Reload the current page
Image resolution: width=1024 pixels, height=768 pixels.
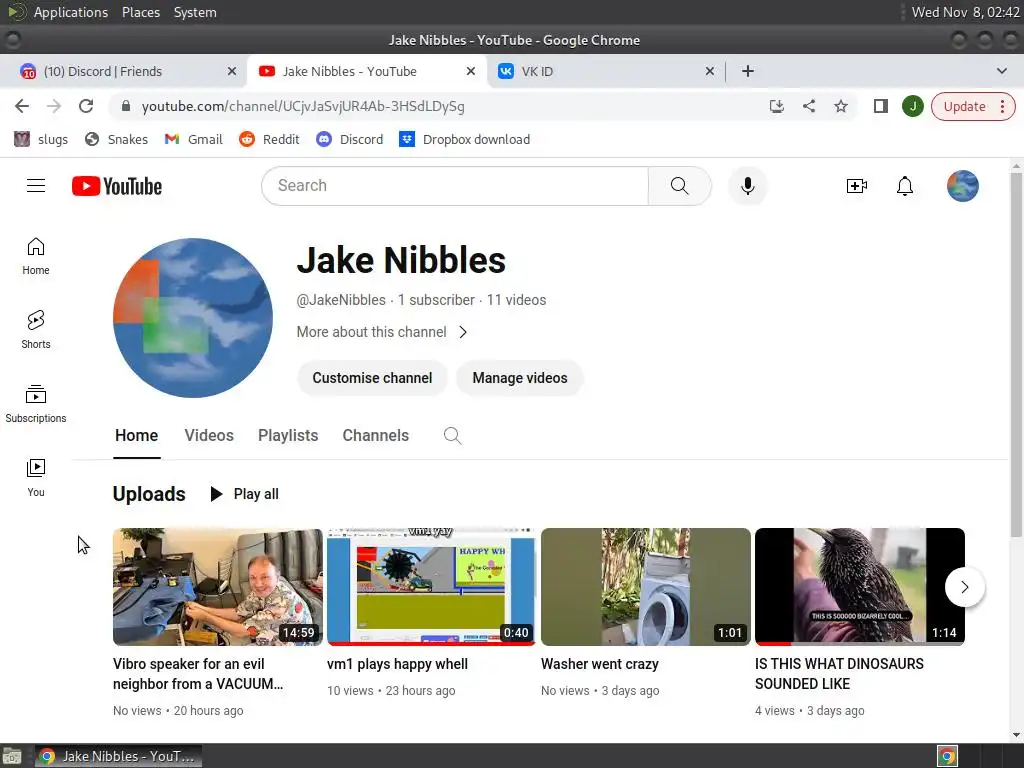(x=86, y=106)
